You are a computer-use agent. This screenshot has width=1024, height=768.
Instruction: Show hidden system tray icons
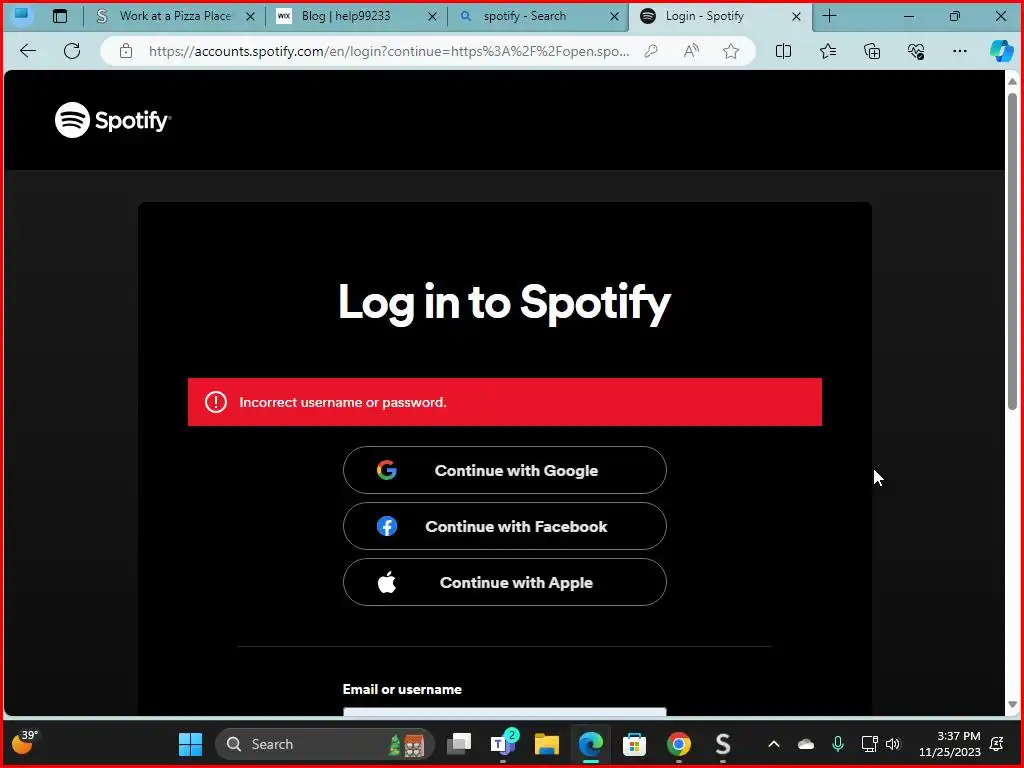[x=774, y=744]
